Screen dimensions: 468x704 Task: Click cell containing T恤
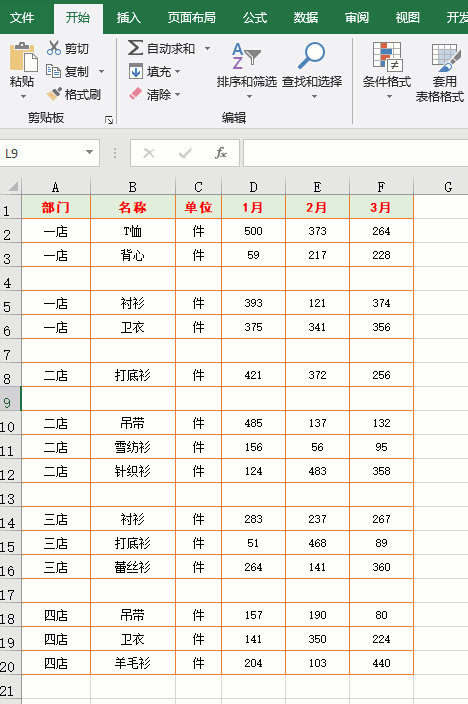(x=132, y=231)
